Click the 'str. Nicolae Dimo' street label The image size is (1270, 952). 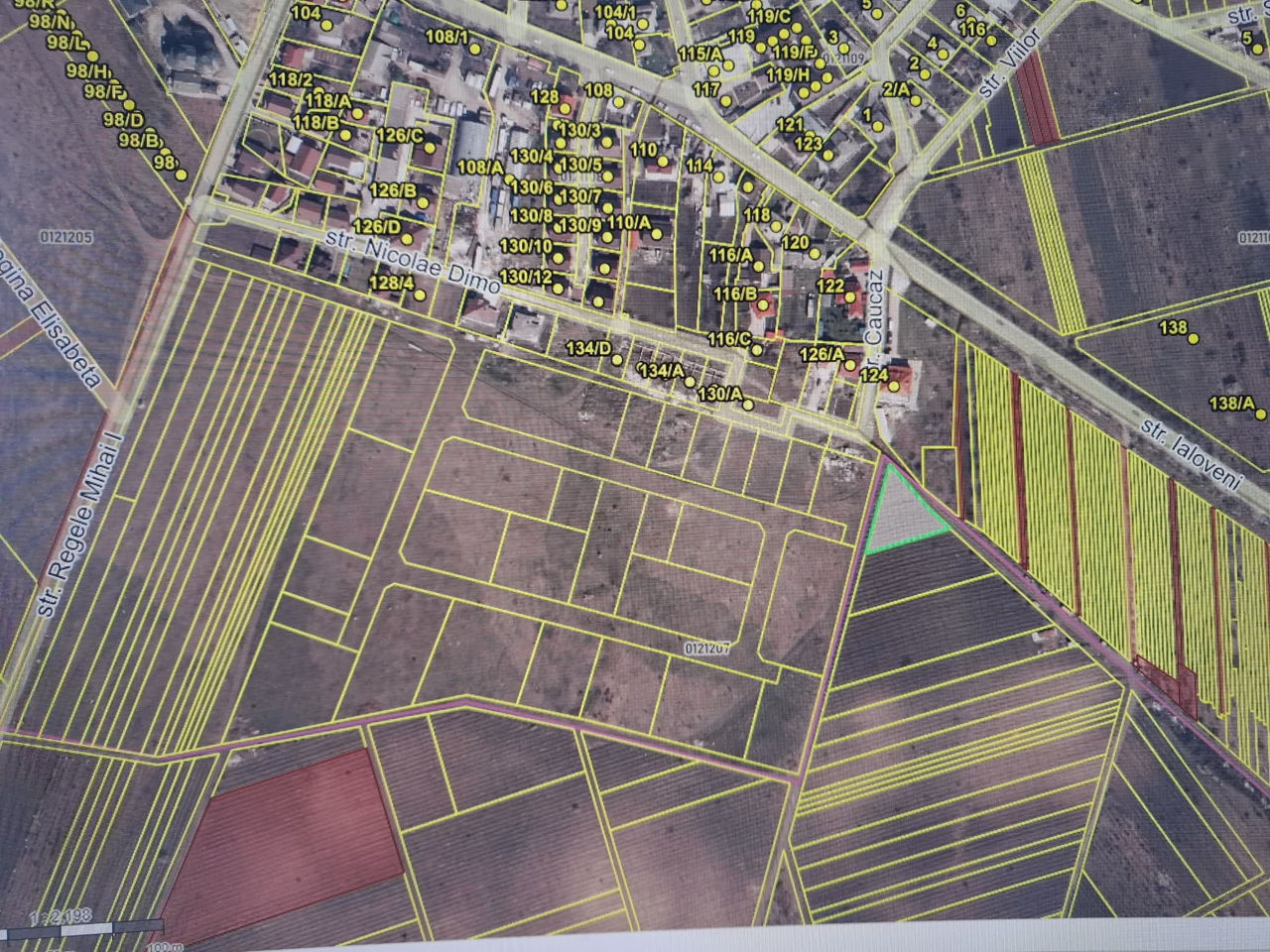tap(414, 261)
